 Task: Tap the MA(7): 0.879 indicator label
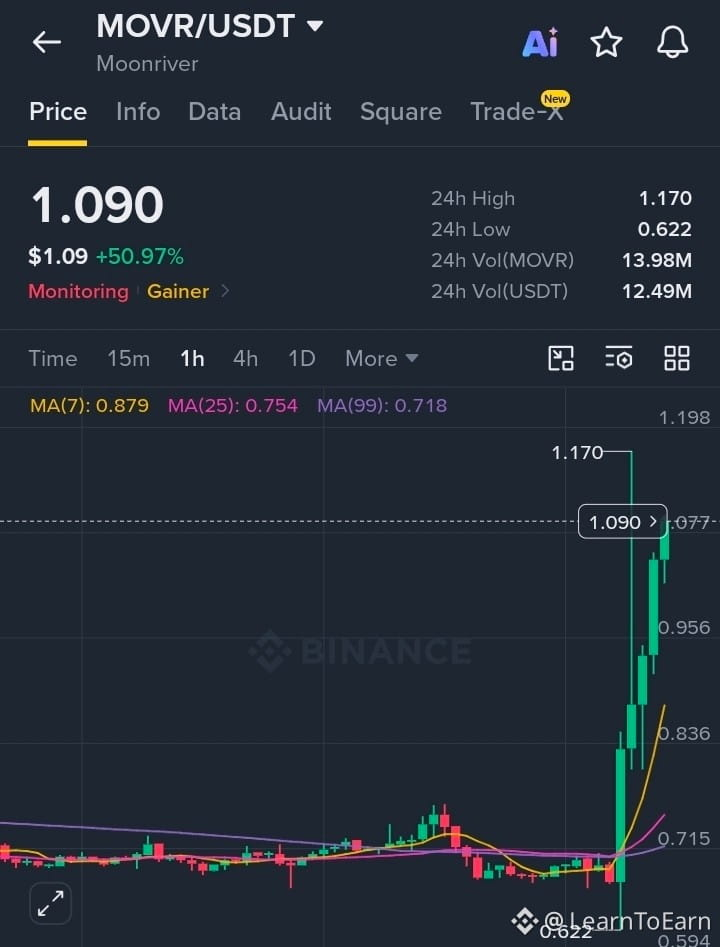tap(89, 405)
